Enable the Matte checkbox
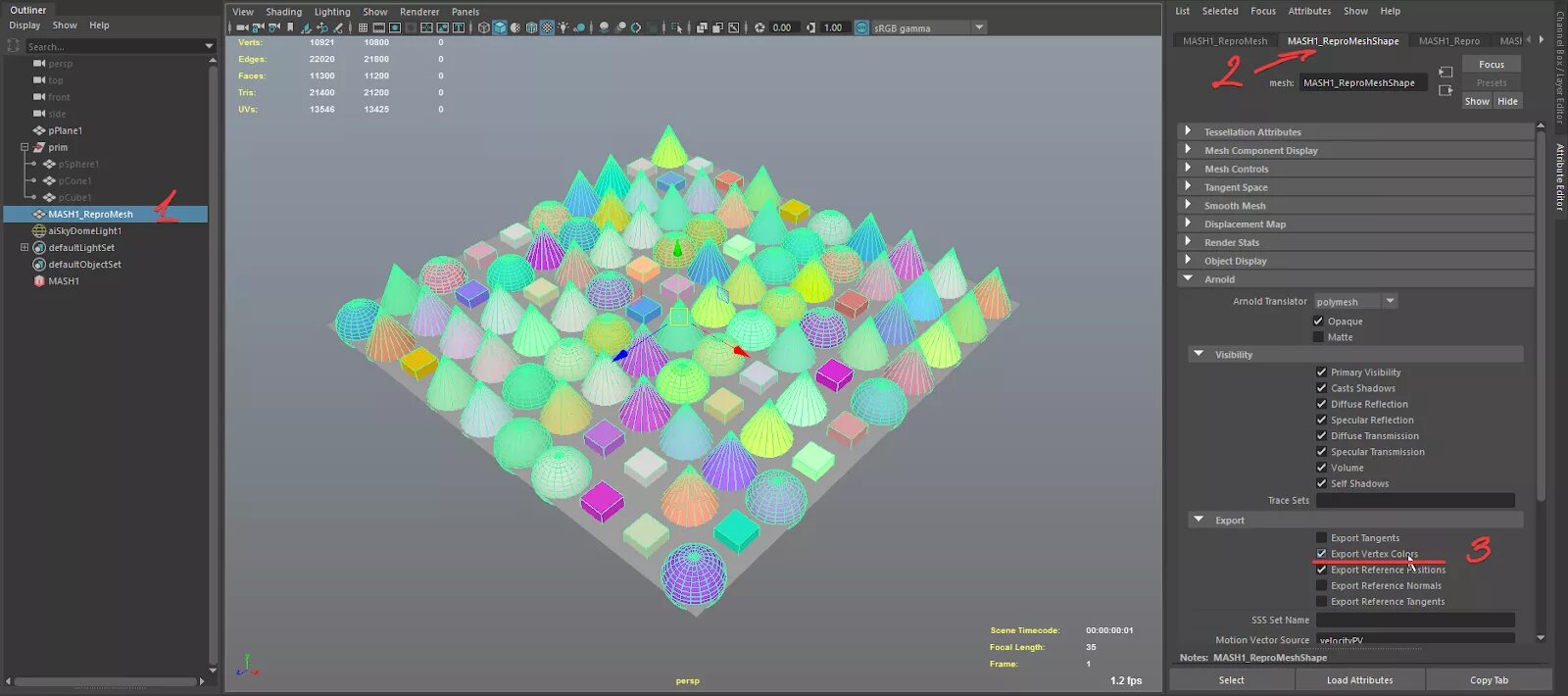Image resolution: width=1568 pixels, height=696 pixels. [x=1318, y=336]
